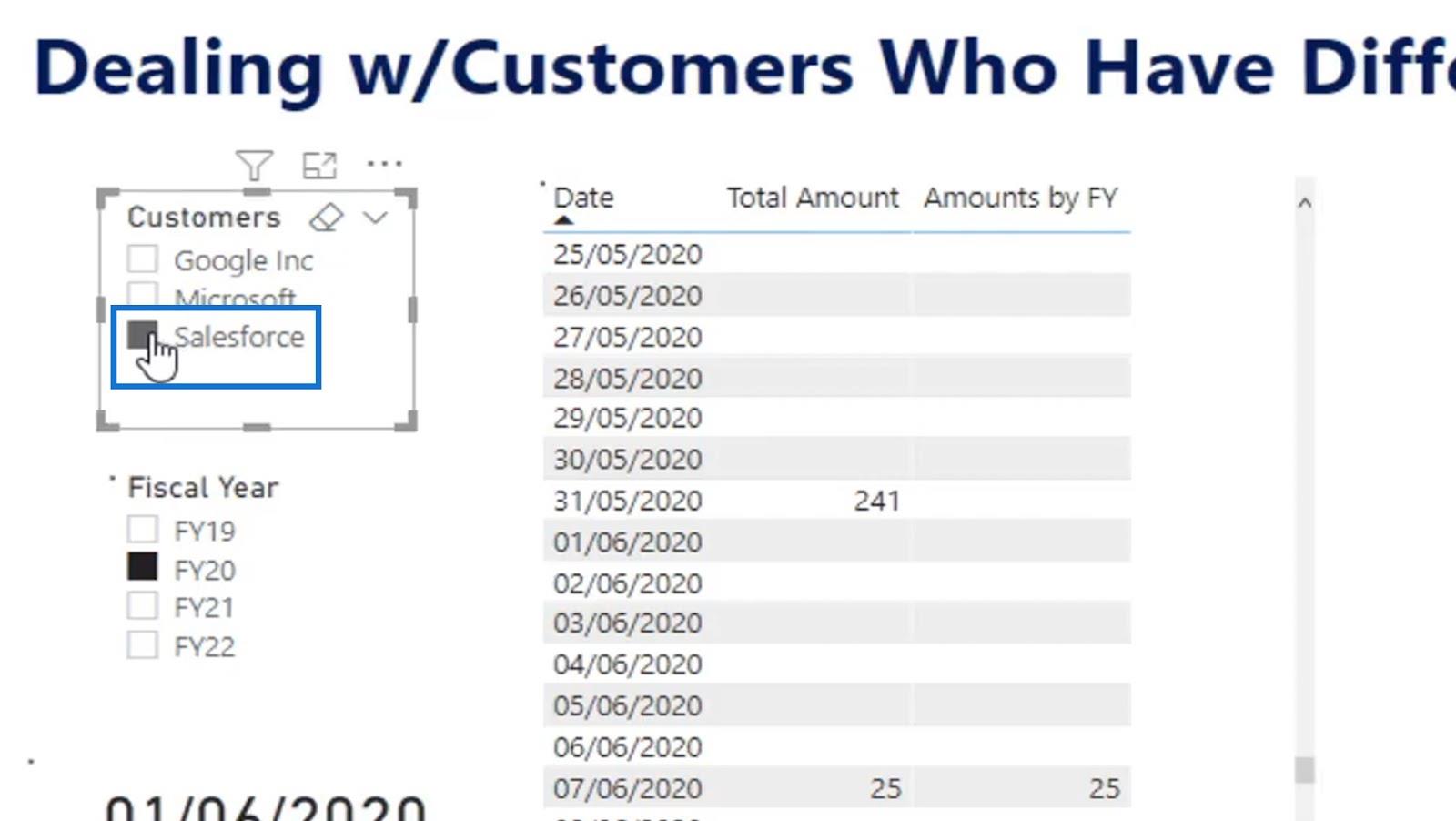Sort by the Total Amount column header
Image resolution: width=1456 pixels, height=821 pixels.
tap(812, 198)
